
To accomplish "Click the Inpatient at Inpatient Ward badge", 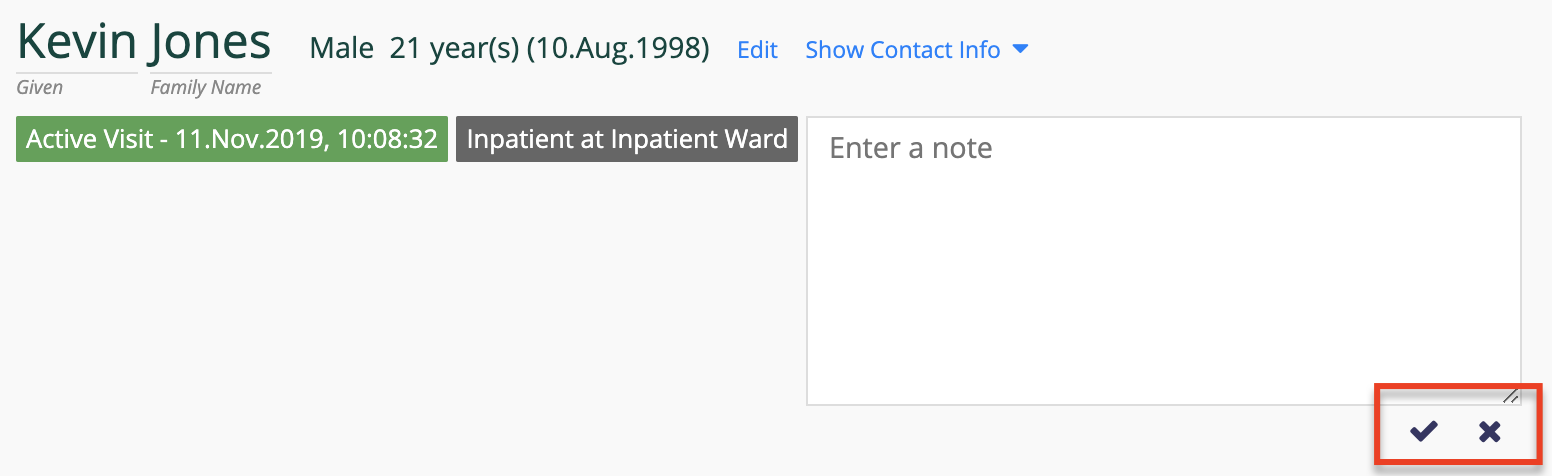I will [x=626, y=139].
